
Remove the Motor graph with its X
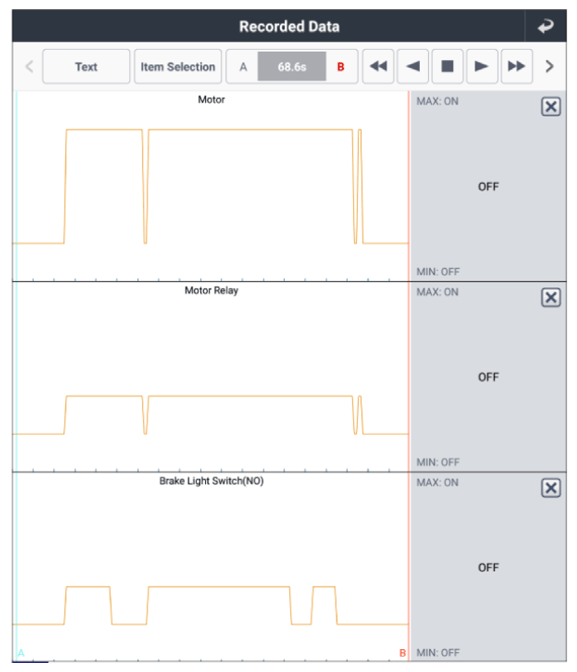point(551,106)
